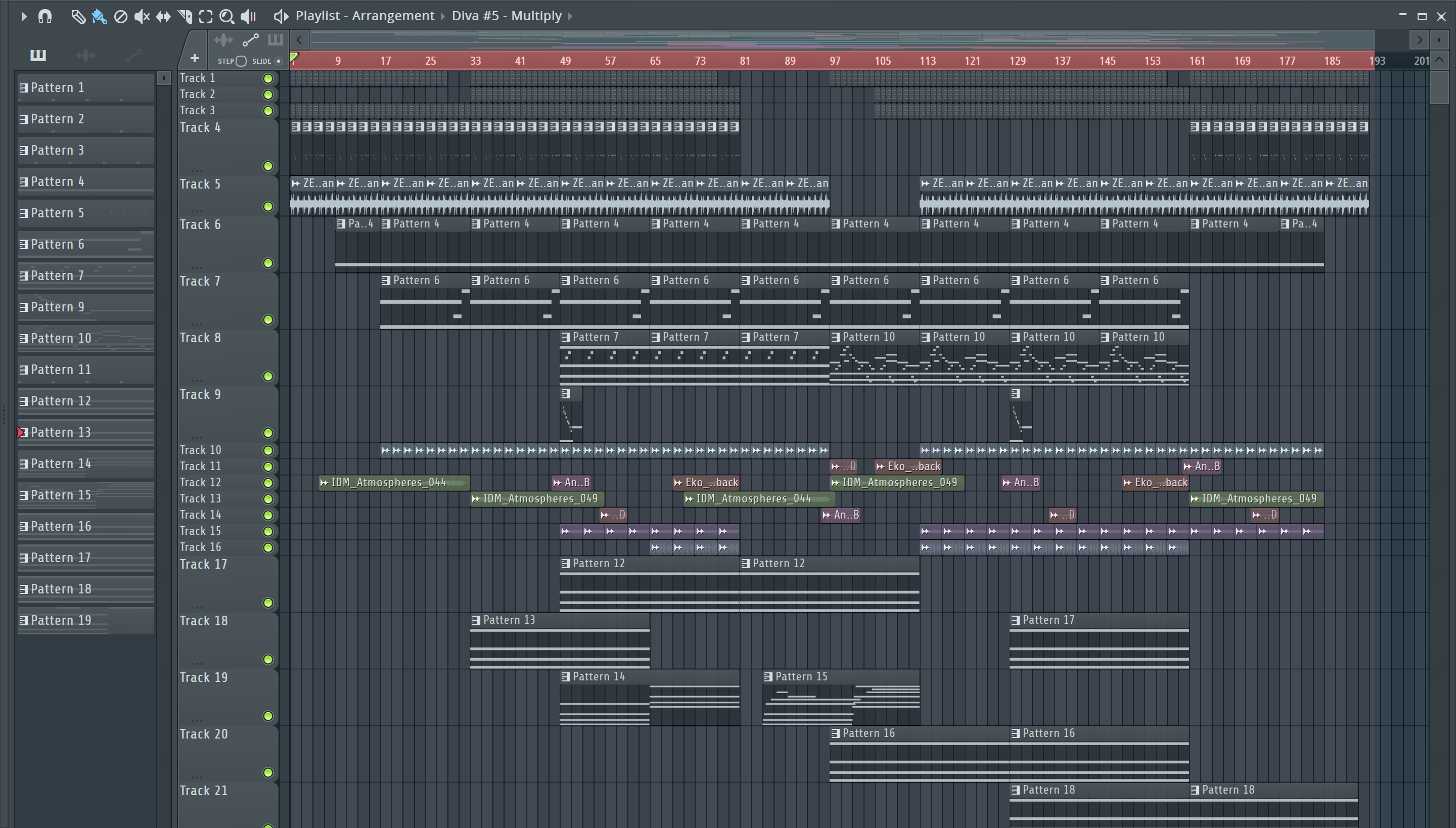Click the audio clip focus waveform icon
1456x828 pixels.
click(x=223, y=40)
